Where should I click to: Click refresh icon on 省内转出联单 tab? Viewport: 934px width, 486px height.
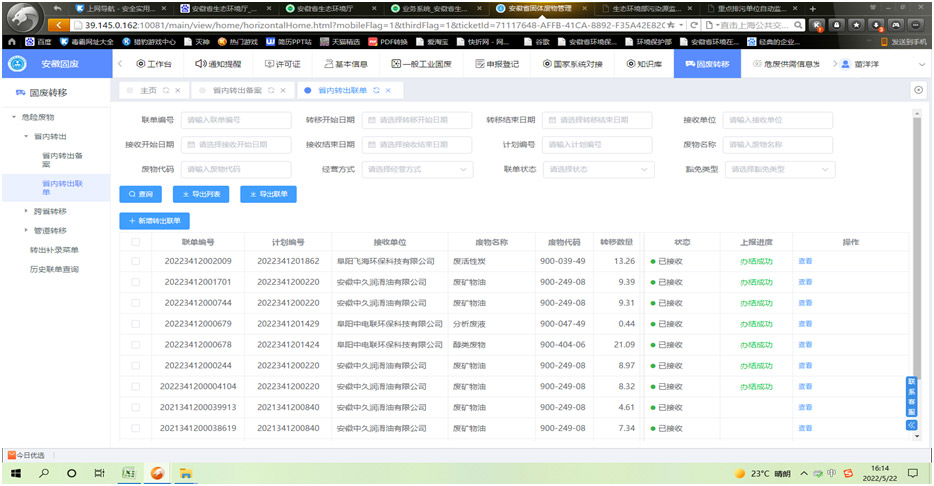376,90
